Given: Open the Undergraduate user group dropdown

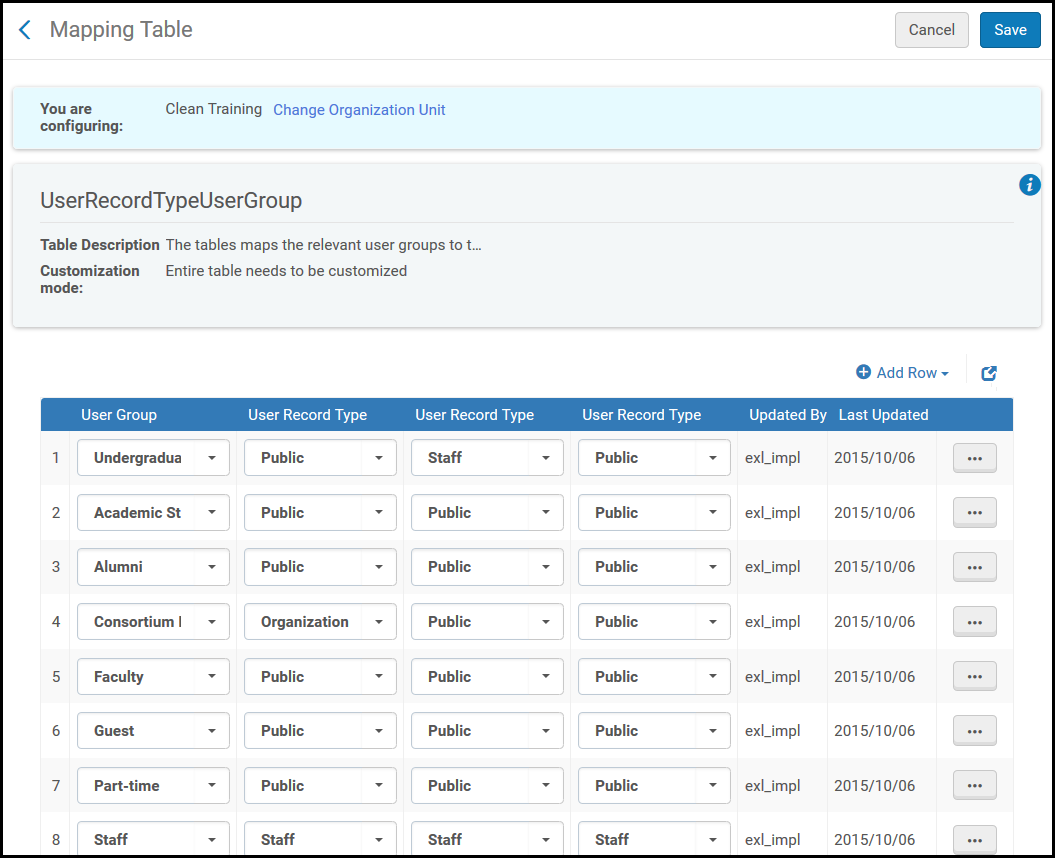Looking at the screenshot, I should click(153, 458).
